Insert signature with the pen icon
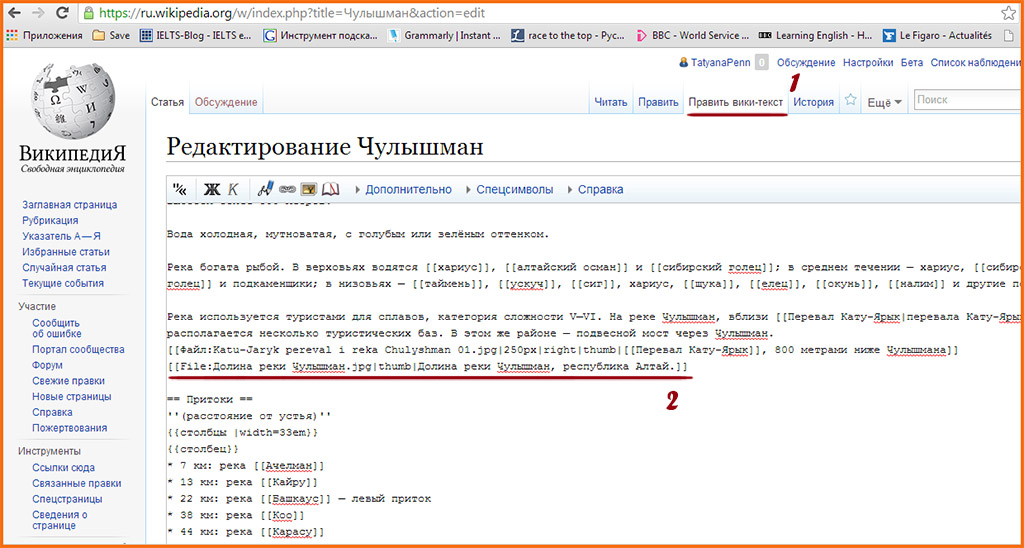The width and height of the screenshot is (1024, 548). click(265, 189)
